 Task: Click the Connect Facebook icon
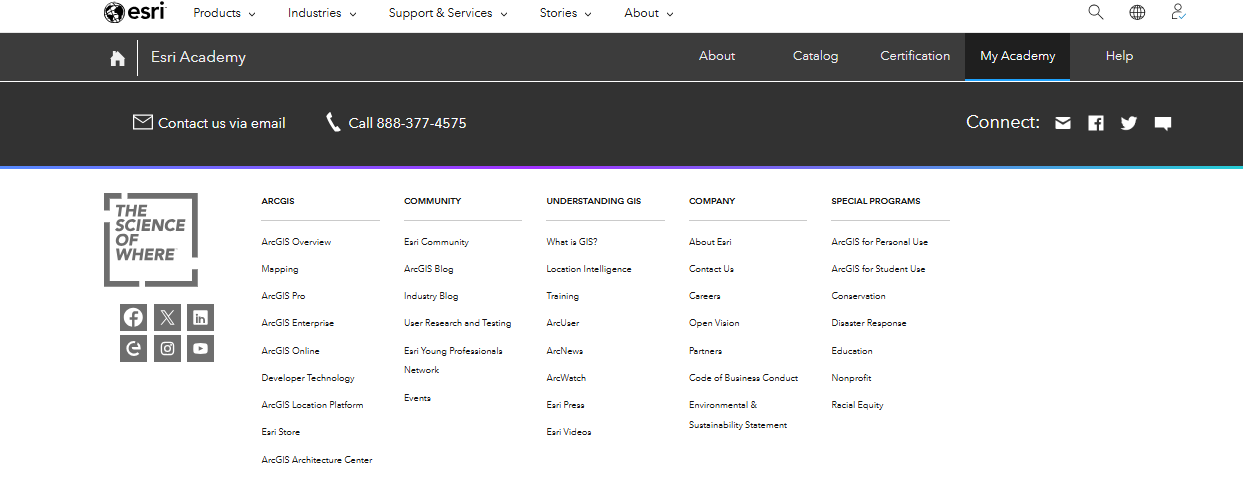1096,123
